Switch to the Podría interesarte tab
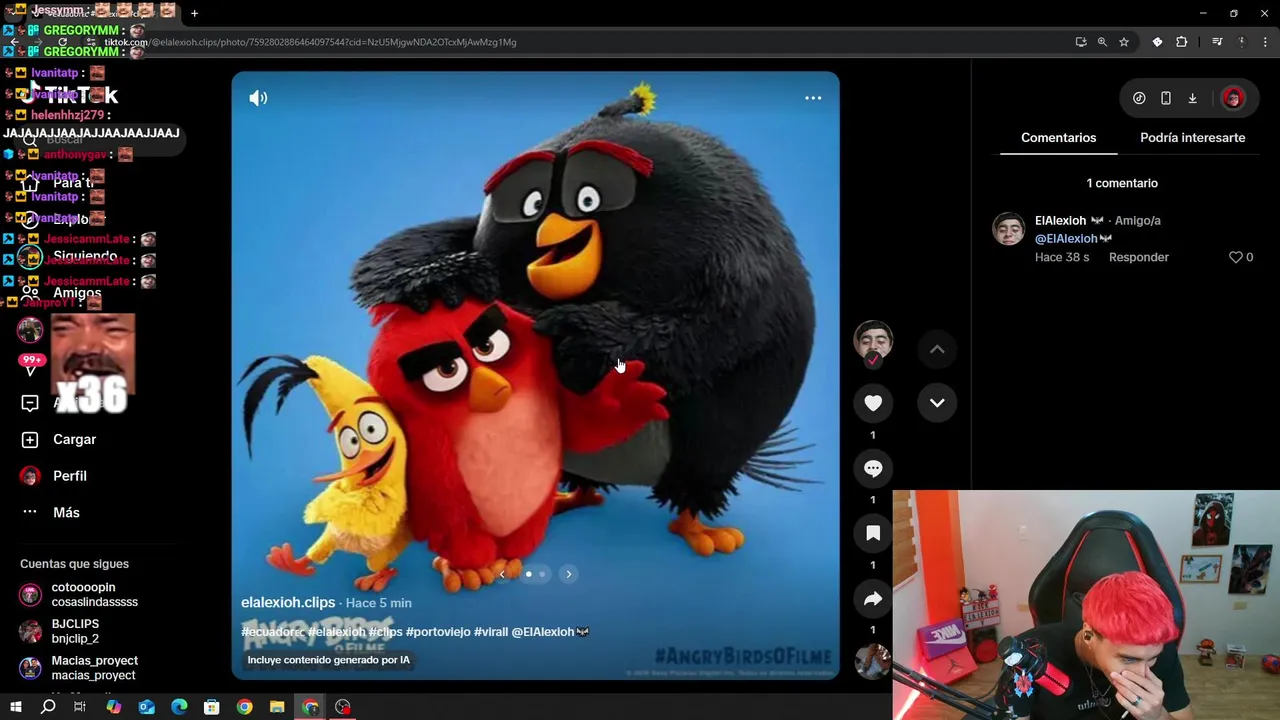The width and height of the screenshot is (1280, 720). [x=1192, y=138]
